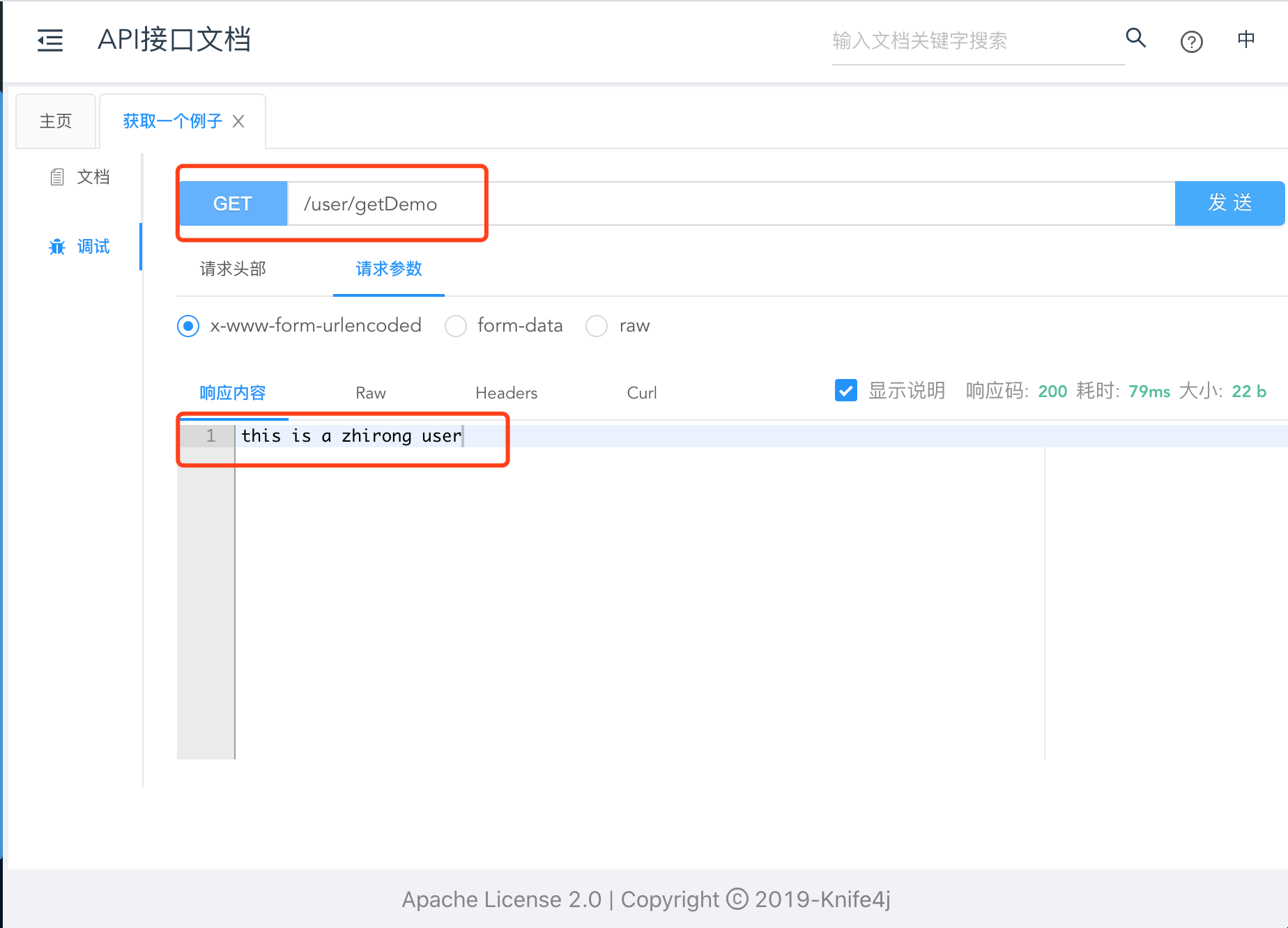This screenshot has height=928, width=1288.
Task: Switch to the 主页 tab
Action: pyautogui.click(x=56, y=121)
